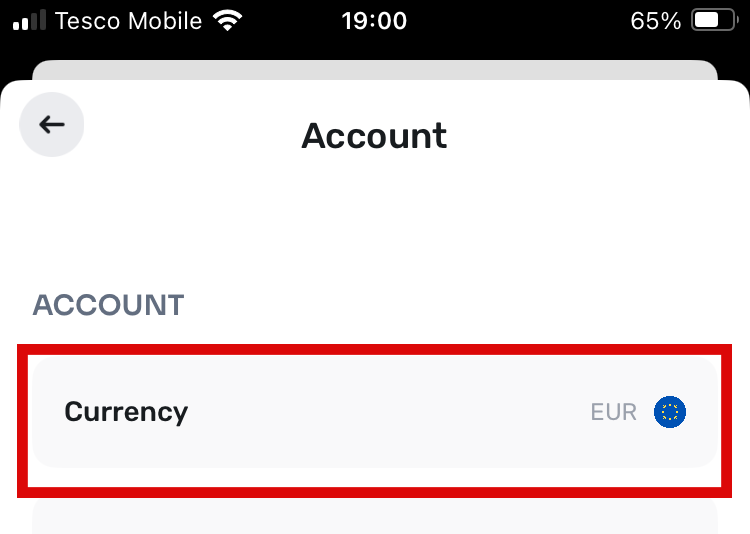Tap the gray card behind the Account sheet
Image resolution: width=750 pixels, height=534 pixels.
375,69
